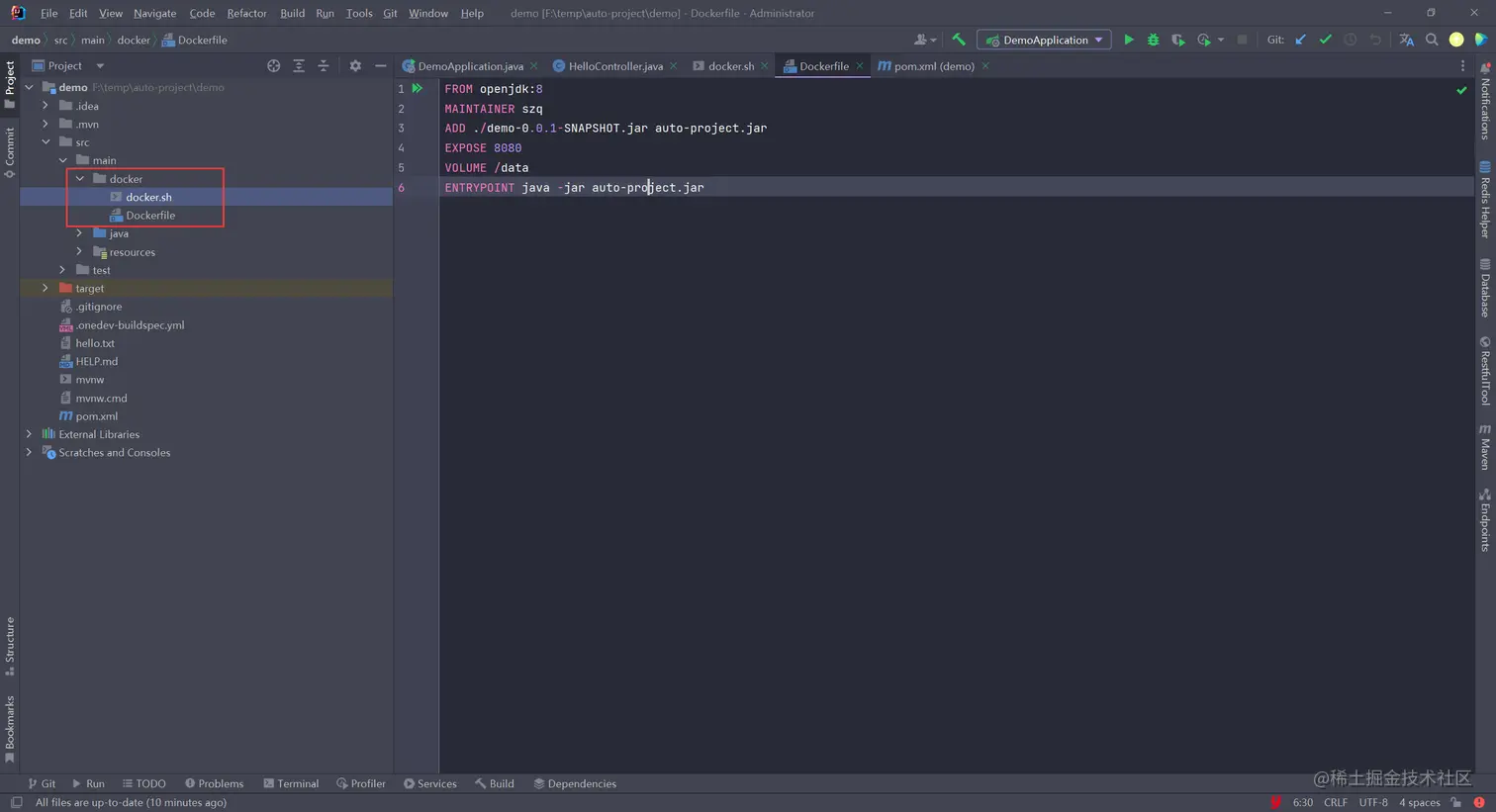The height and width of the screenshot is (812, 1496).
Task: Open Project panel gear options
Action: [355, 65]
